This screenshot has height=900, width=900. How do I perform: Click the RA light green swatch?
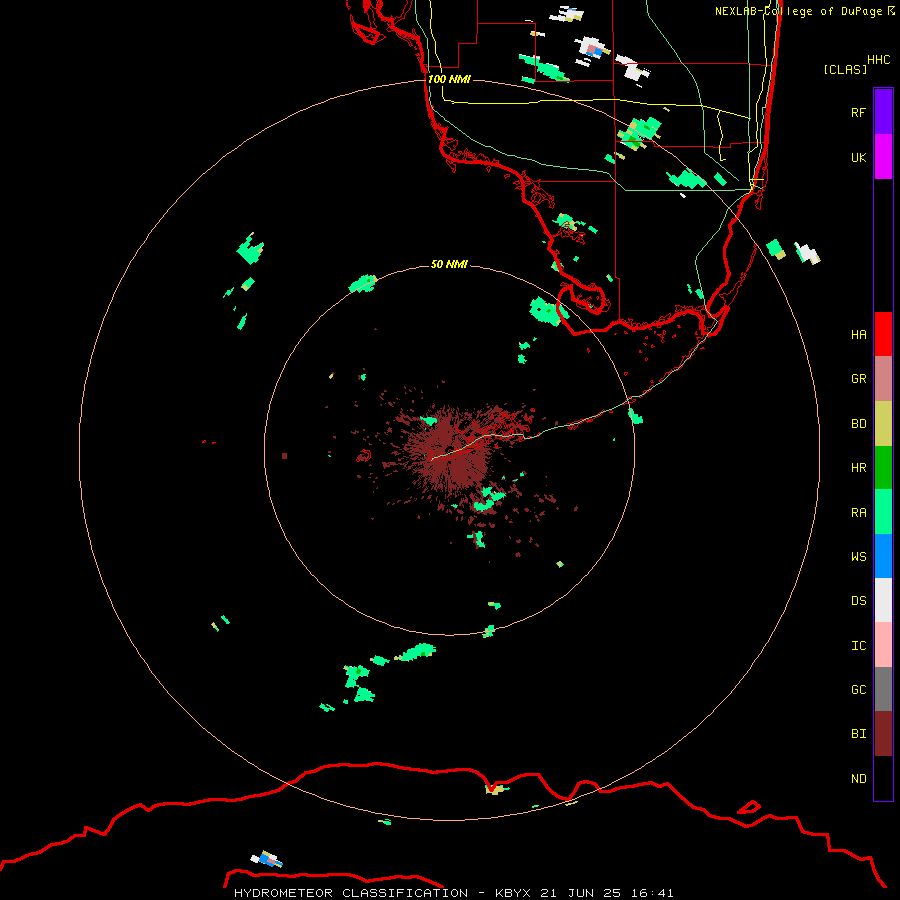[883, 512]
